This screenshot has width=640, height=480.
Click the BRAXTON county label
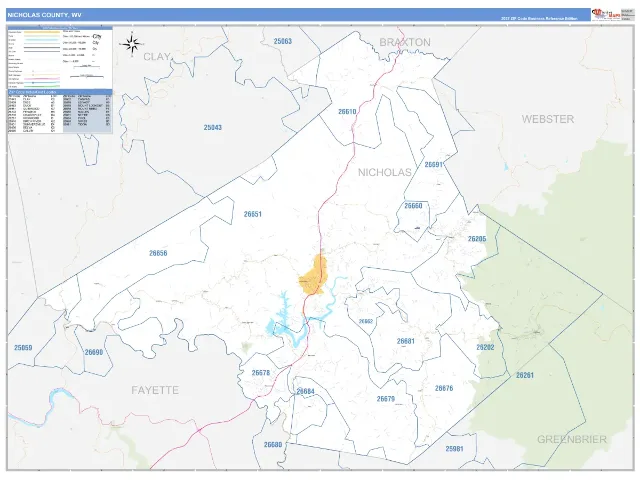pyautogui.click(x=405, y=42)
